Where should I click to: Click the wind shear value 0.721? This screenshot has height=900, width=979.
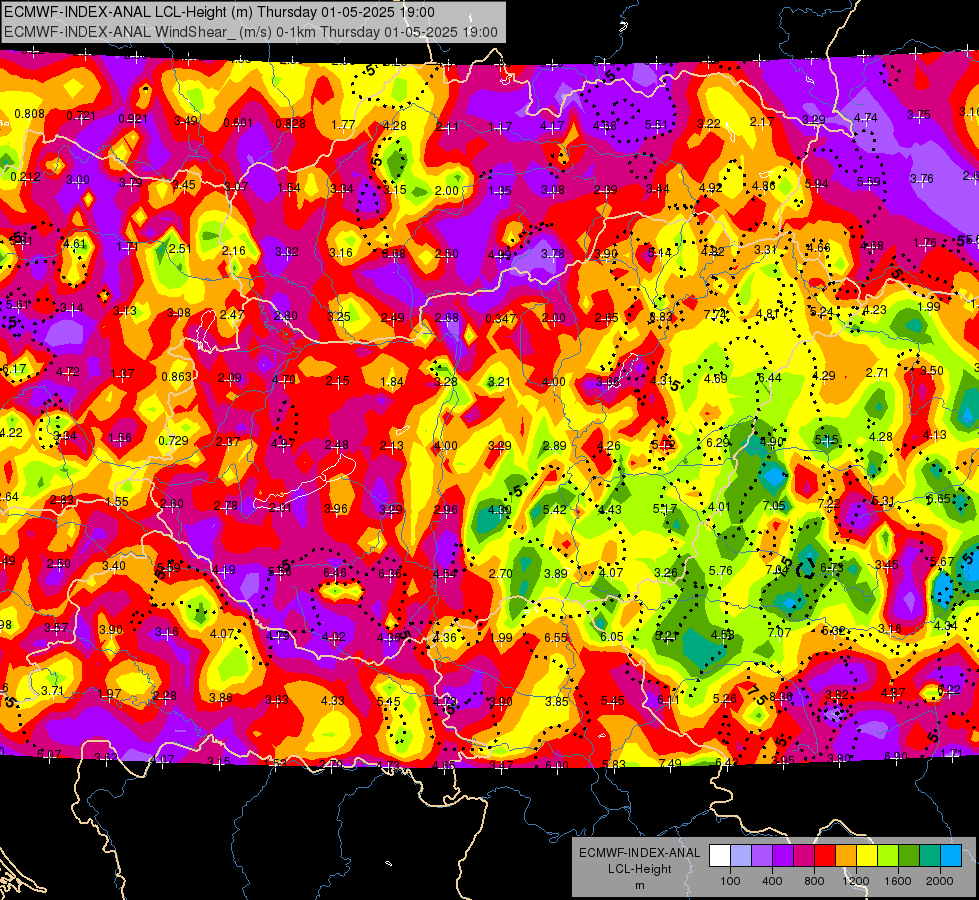81,116
